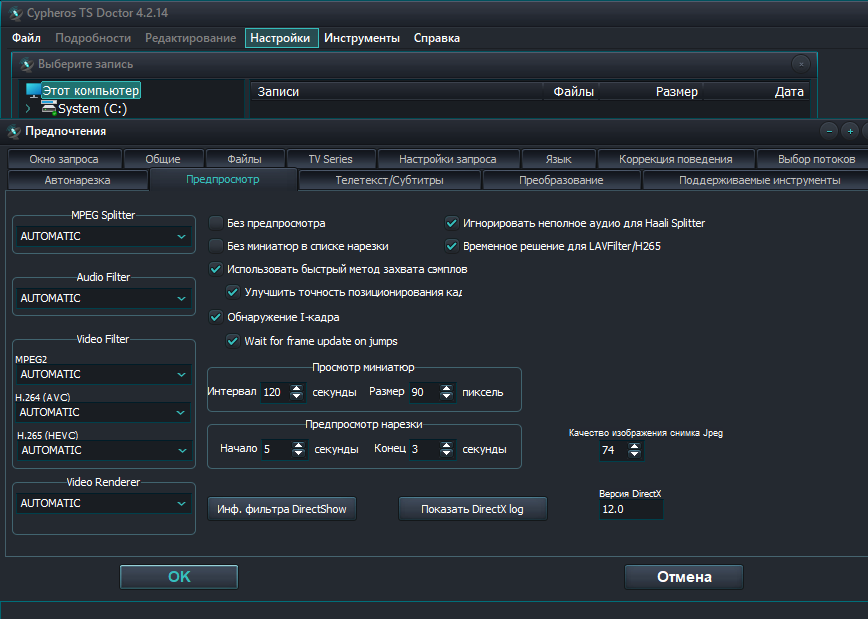Increase the Интервал seconds value
Screen dimensions: 868x619
297,387
